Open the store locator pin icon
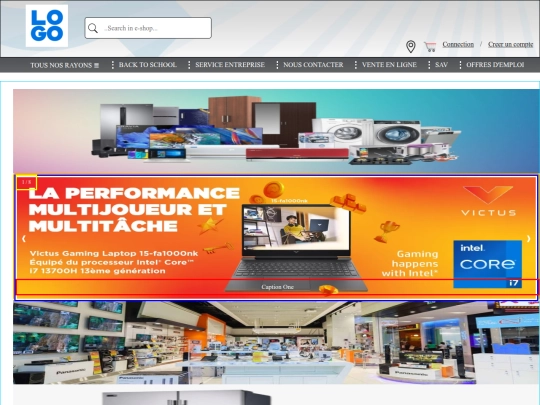The height and width of the screenshot is (405, 540). tap(411, 46)
